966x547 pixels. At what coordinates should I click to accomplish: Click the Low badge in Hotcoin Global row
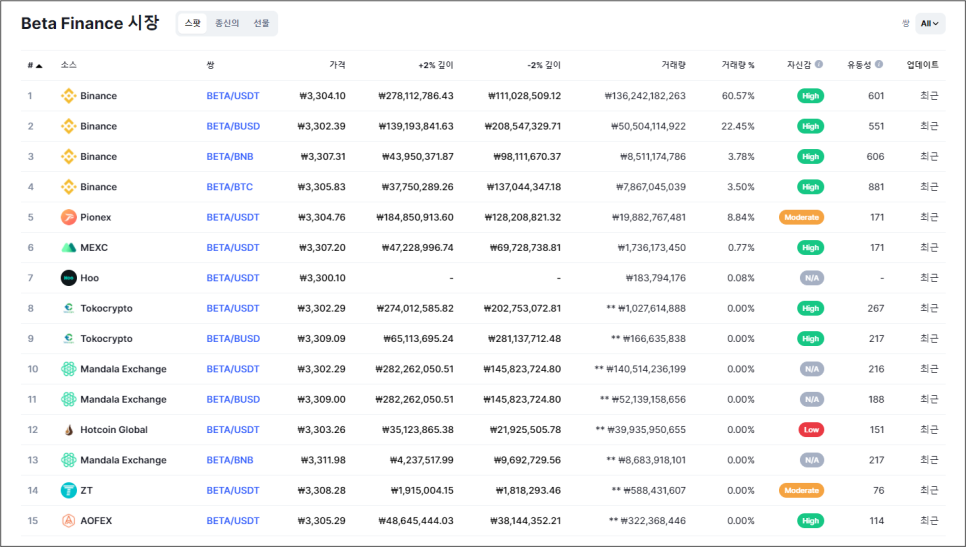(811, 430)
